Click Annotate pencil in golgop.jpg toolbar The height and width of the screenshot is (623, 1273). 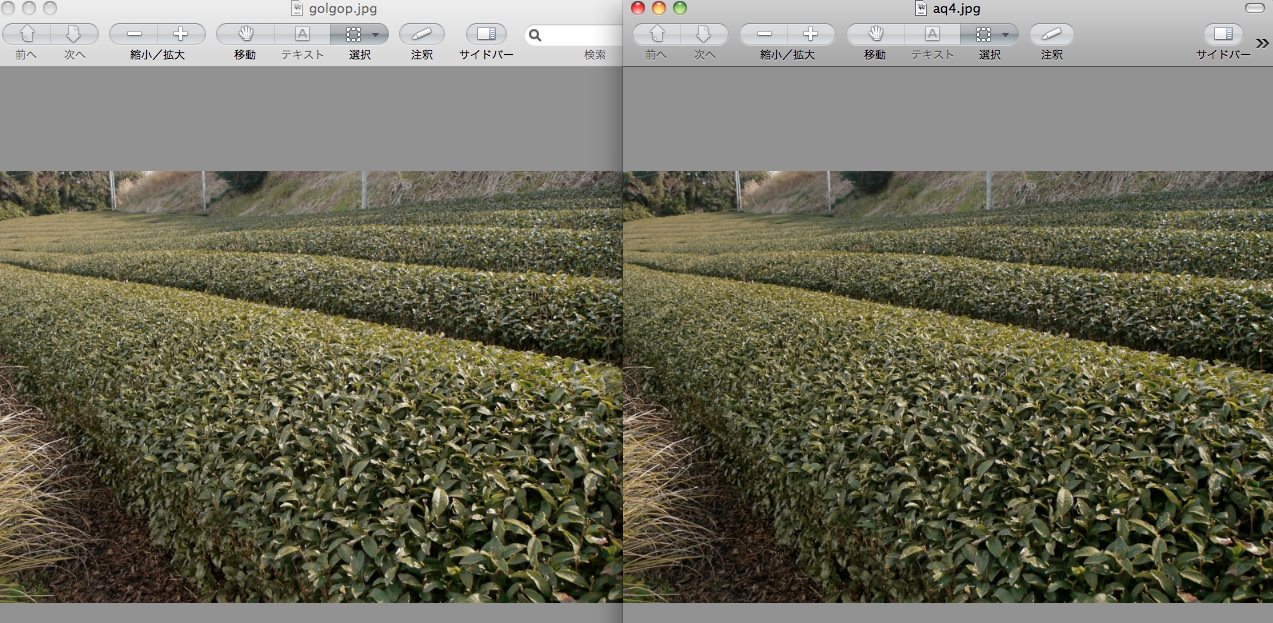(x=421, y=34)
